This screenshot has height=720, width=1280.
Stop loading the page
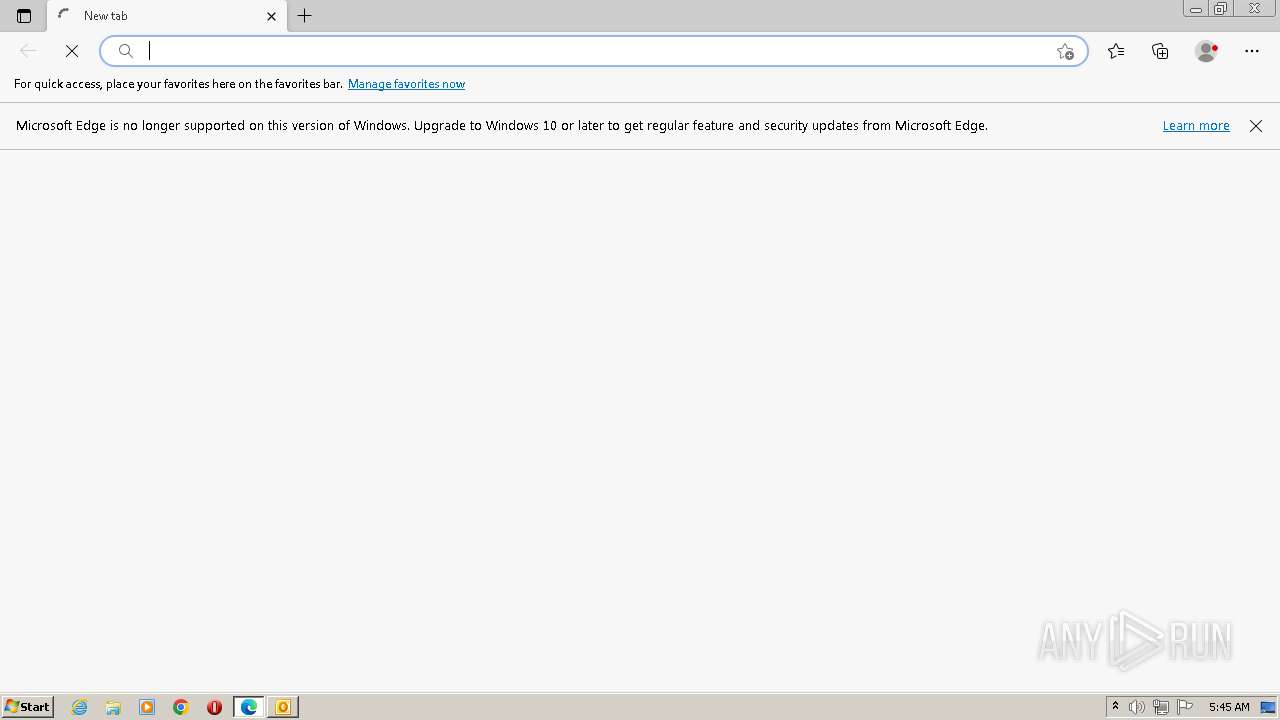(x=72, y=51)
